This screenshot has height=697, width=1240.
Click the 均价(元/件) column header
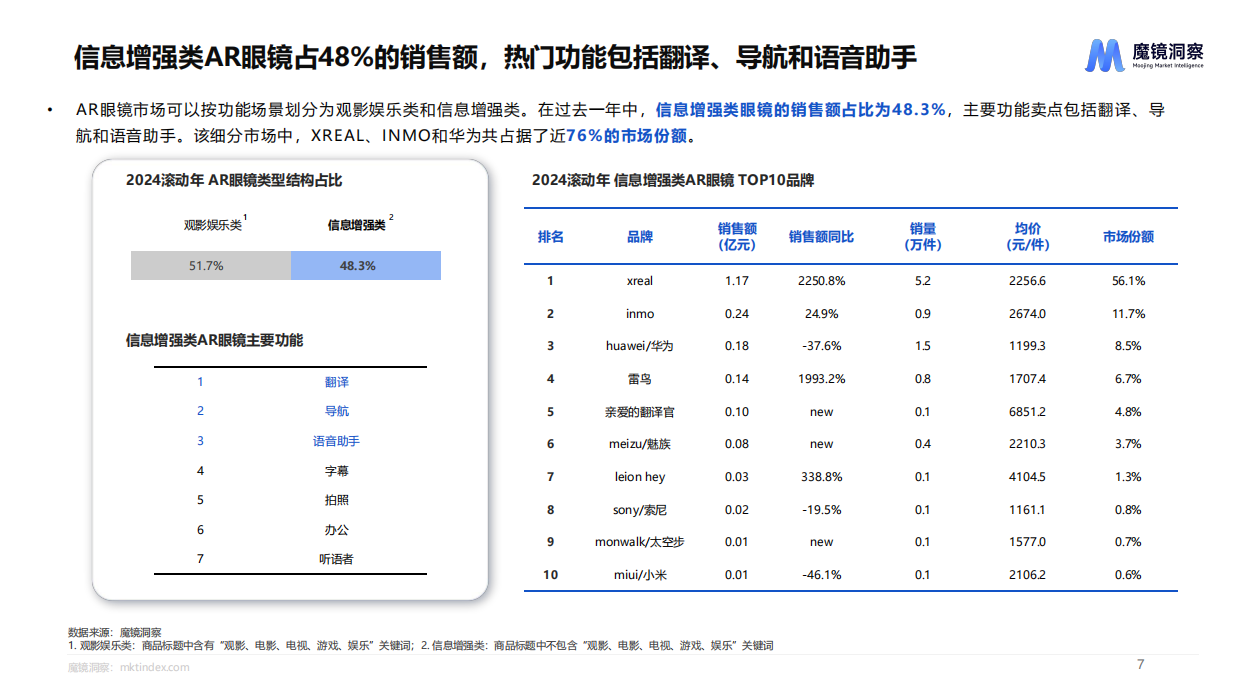(x=1027, y=237)
